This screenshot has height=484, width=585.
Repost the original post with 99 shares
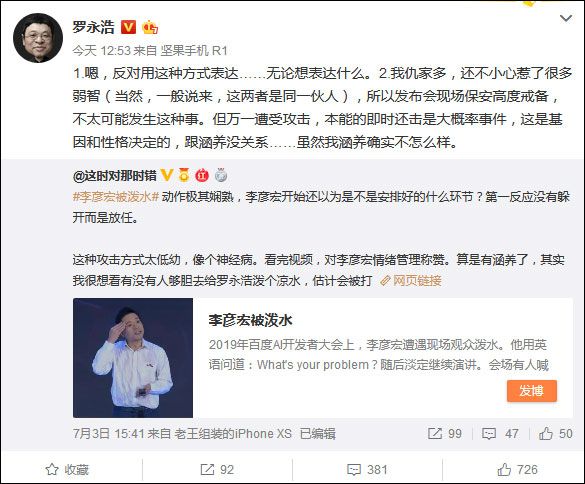tap(445, 433)
